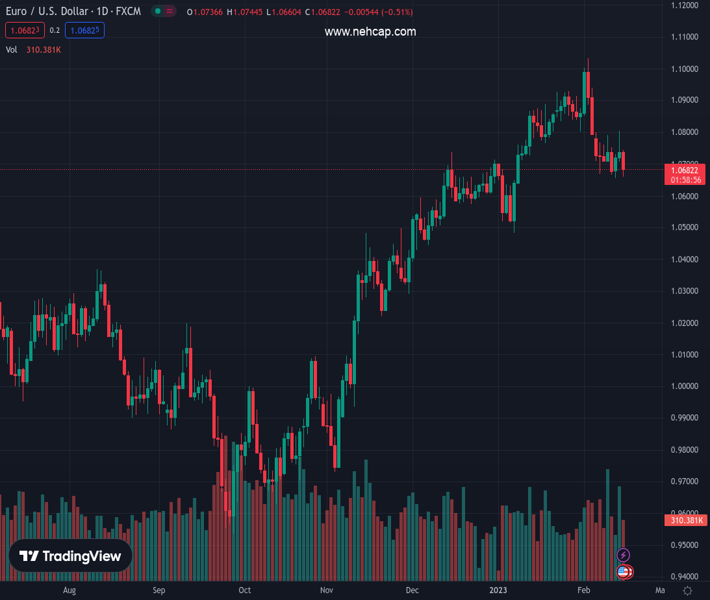This screenshot has height=600, width=710.
Task: Open the US flag economic event icon
Action: (x=624, y=571)
